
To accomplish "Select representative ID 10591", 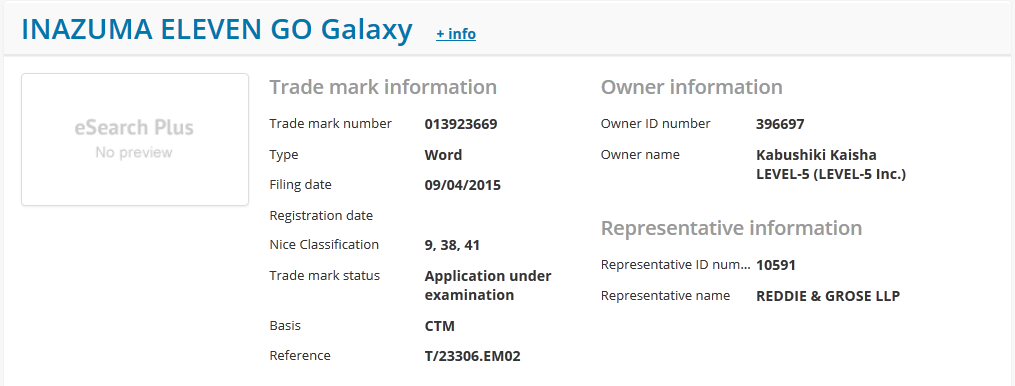I will (775, 265).
